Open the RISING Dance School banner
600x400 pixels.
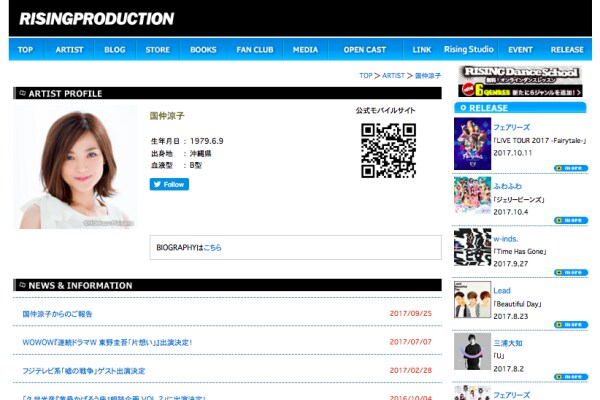pyautogui.click(x=520, y=81)
